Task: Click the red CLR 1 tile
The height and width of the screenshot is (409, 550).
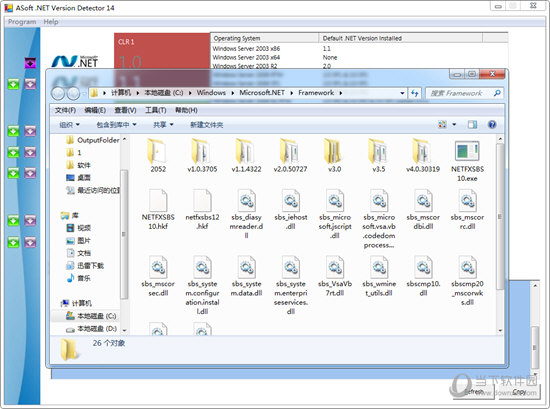Action: [x=162, y=51]
